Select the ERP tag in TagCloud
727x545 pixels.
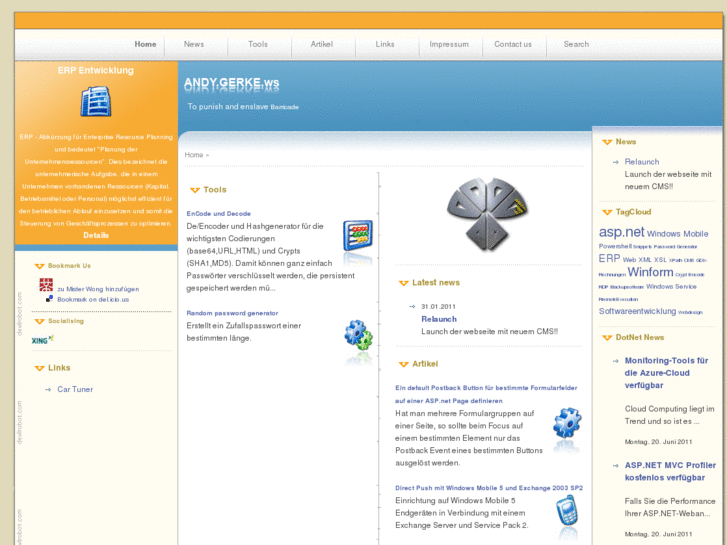(609, 258)
